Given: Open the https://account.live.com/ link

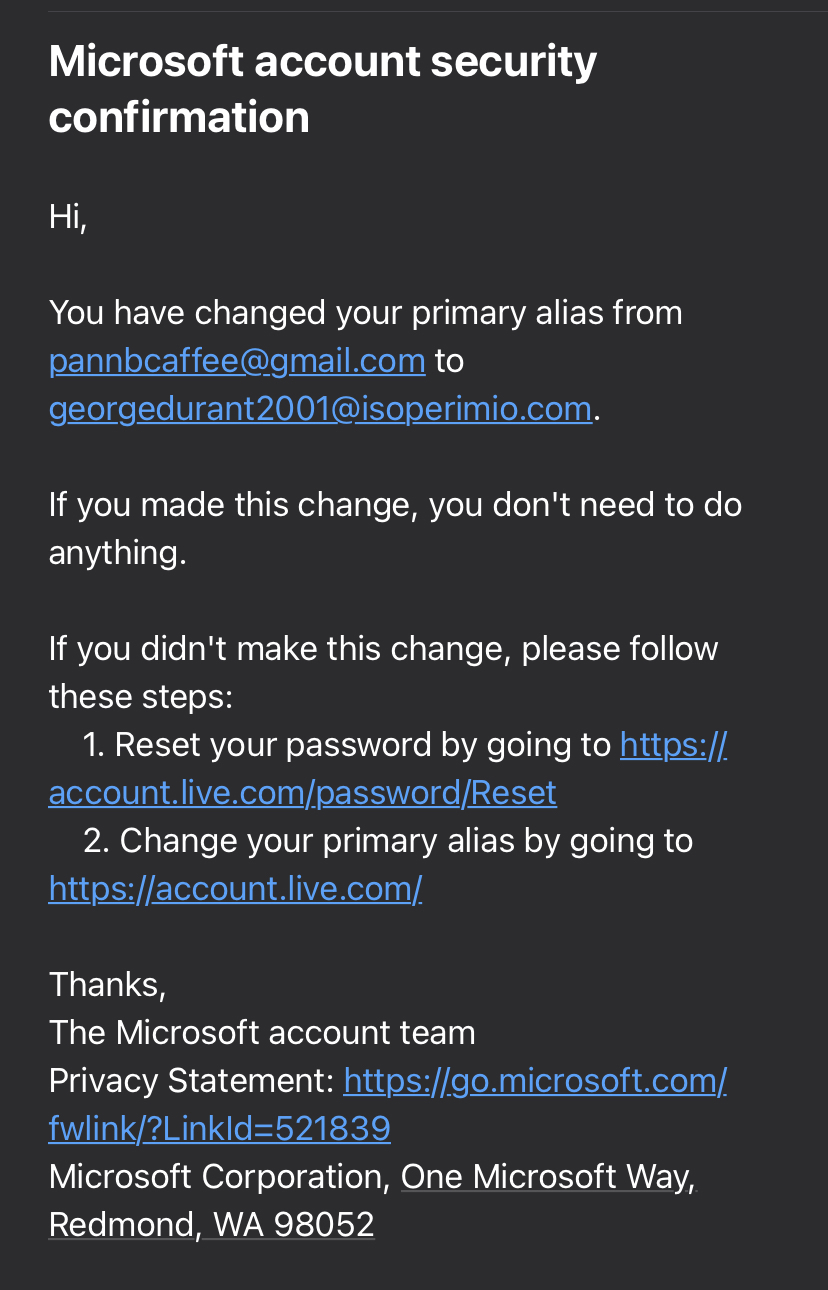Looking at the screenshot, I should (235, 889).
